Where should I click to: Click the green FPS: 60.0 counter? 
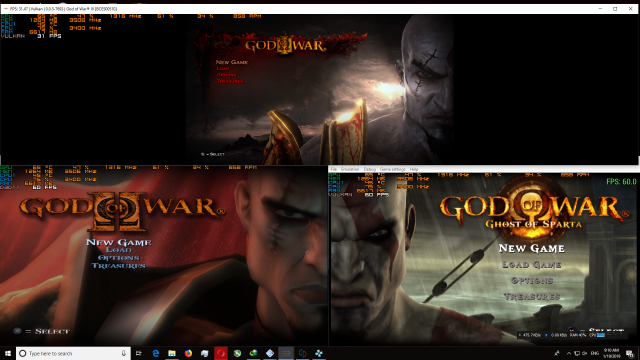pyautogui.click(x=621, y=181)
